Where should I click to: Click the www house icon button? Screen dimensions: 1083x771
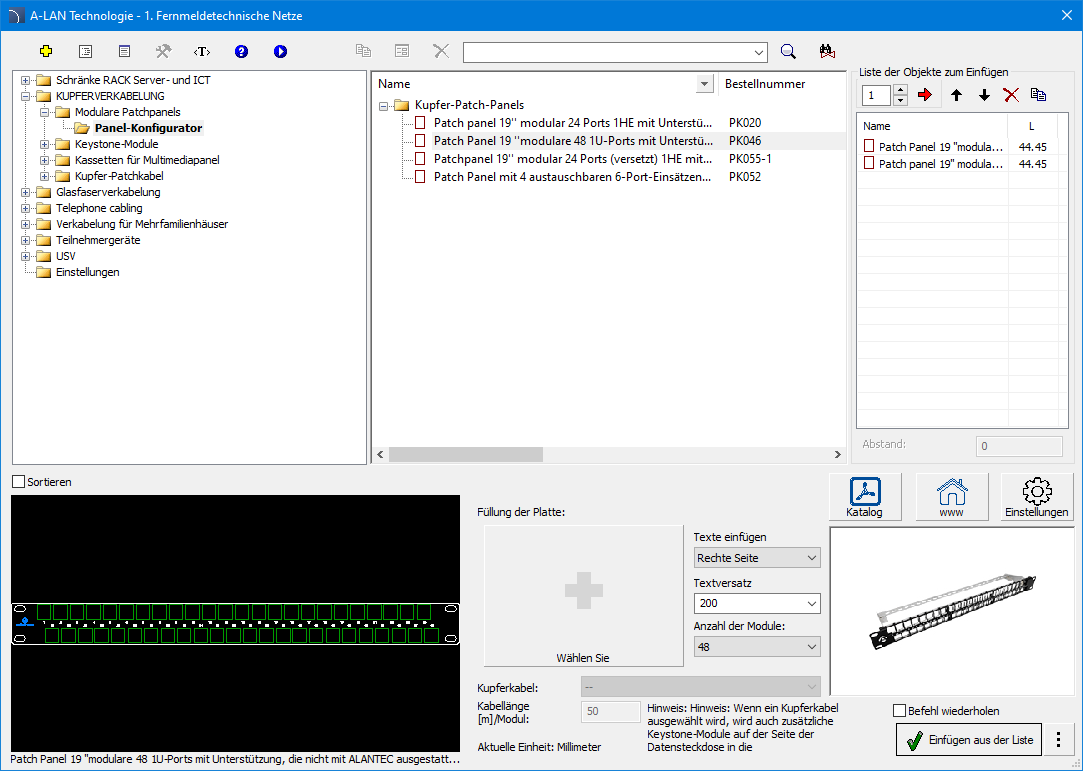[951, 497]
